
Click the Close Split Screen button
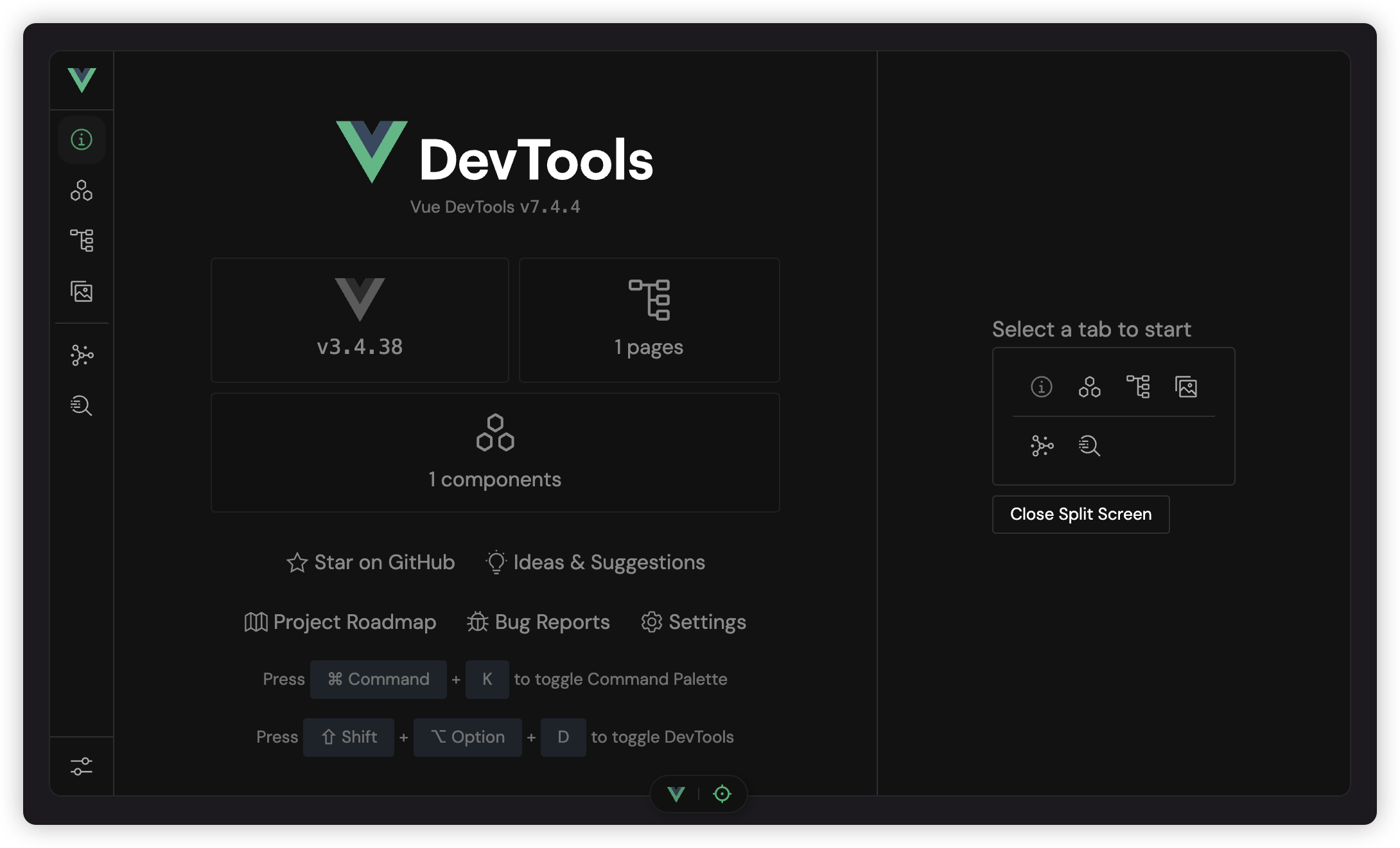click(1080, 514)
